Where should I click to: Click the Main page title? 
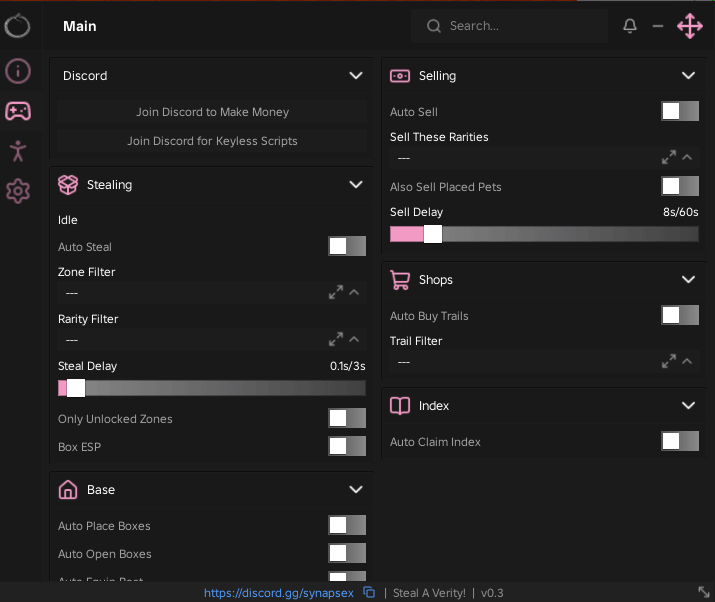80,26
